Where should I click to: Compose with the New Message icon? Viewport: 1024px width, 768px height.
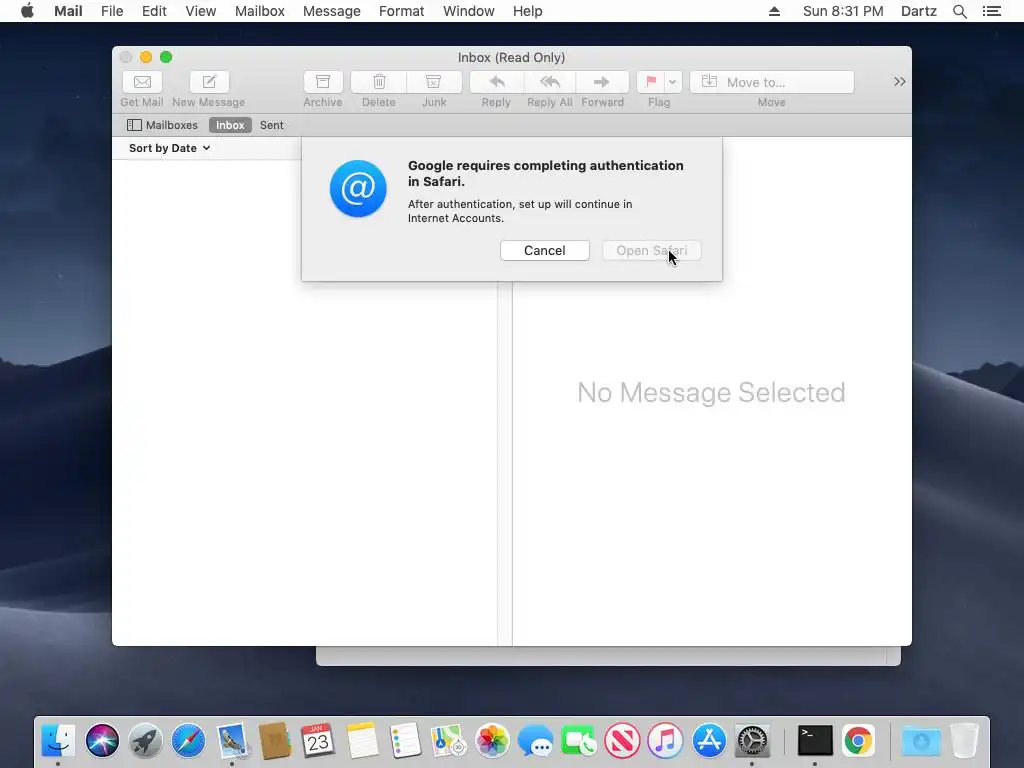point(209,82)
